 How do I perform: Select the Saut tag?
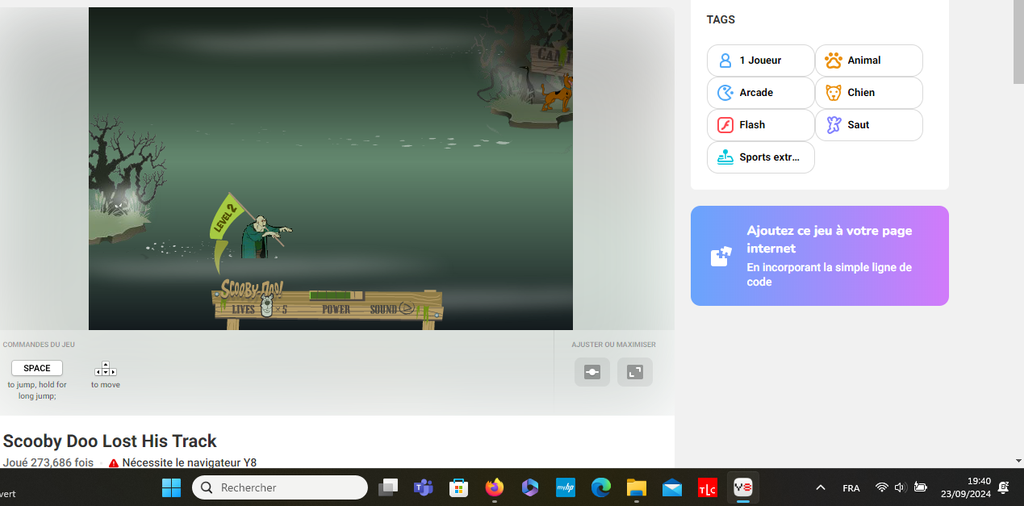(x=868, y=125)
